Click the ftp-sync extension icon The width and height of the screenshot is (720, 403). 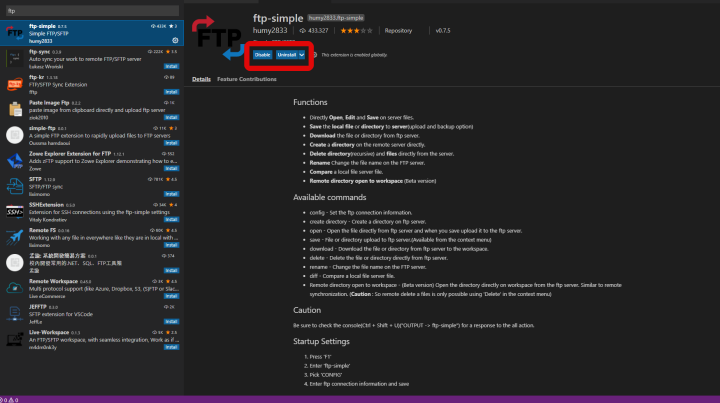[15, 59]
